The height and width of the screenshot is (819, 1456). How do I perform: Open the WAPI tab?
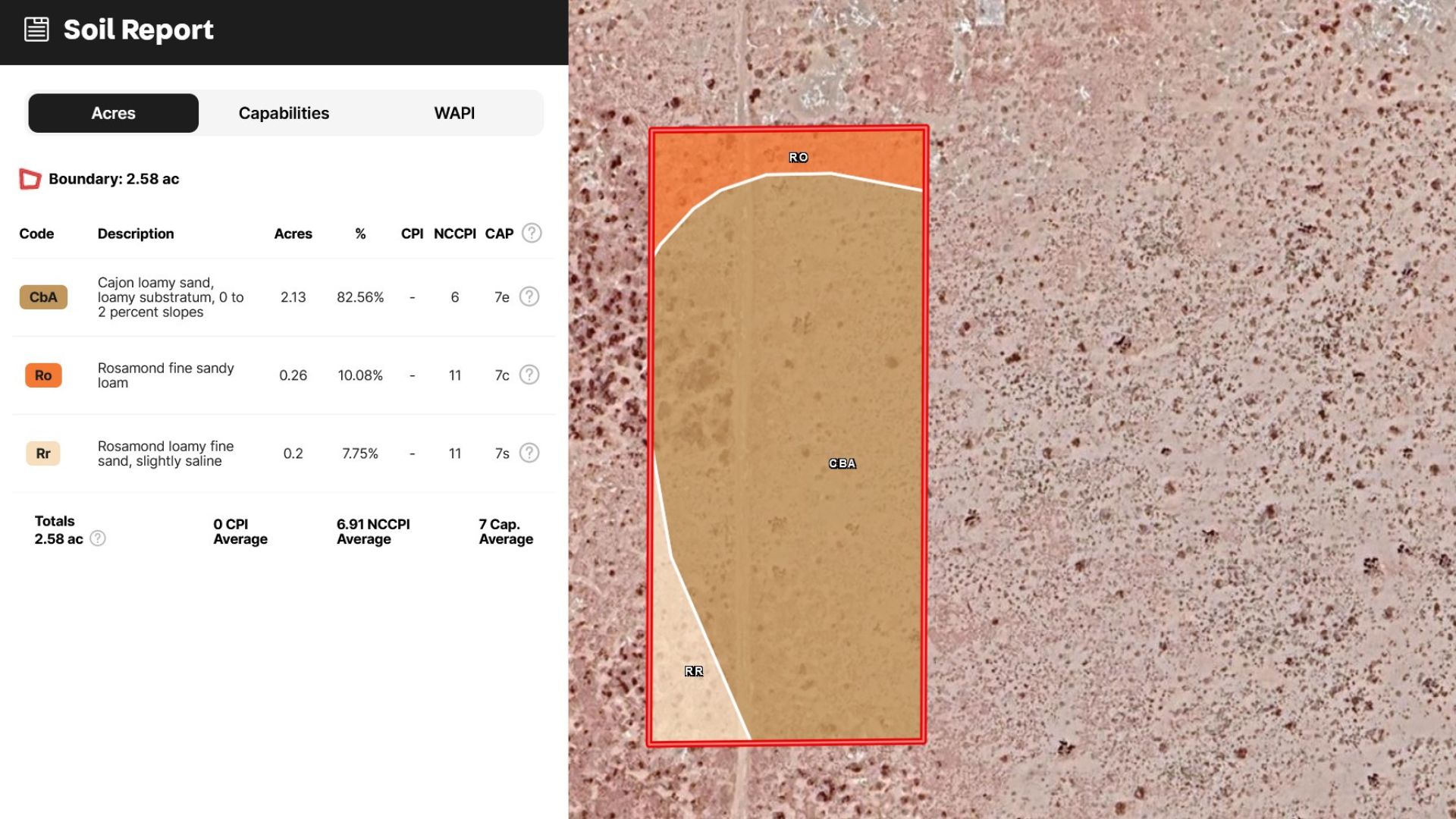coord(454,113)
